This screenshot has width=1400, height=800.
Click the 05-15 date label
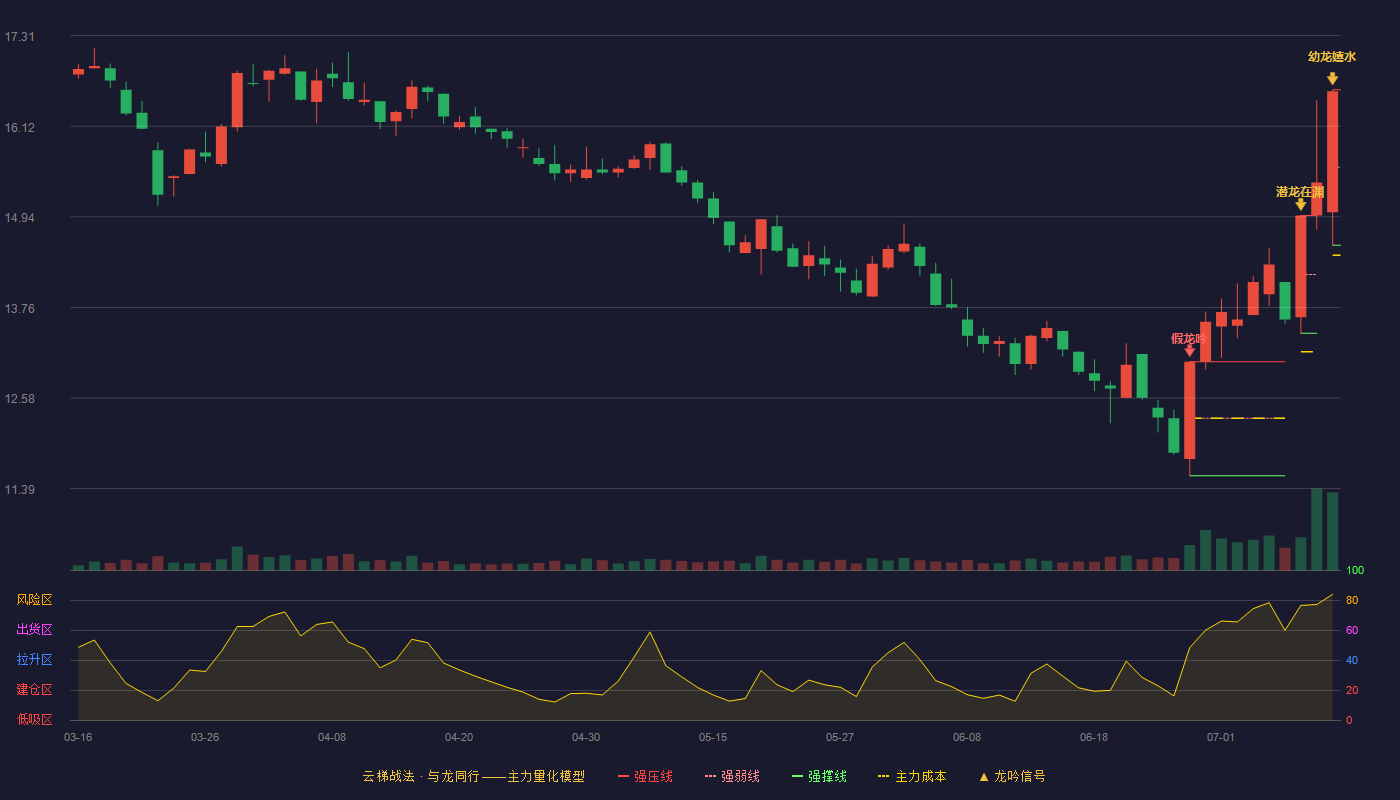point(713,737)
